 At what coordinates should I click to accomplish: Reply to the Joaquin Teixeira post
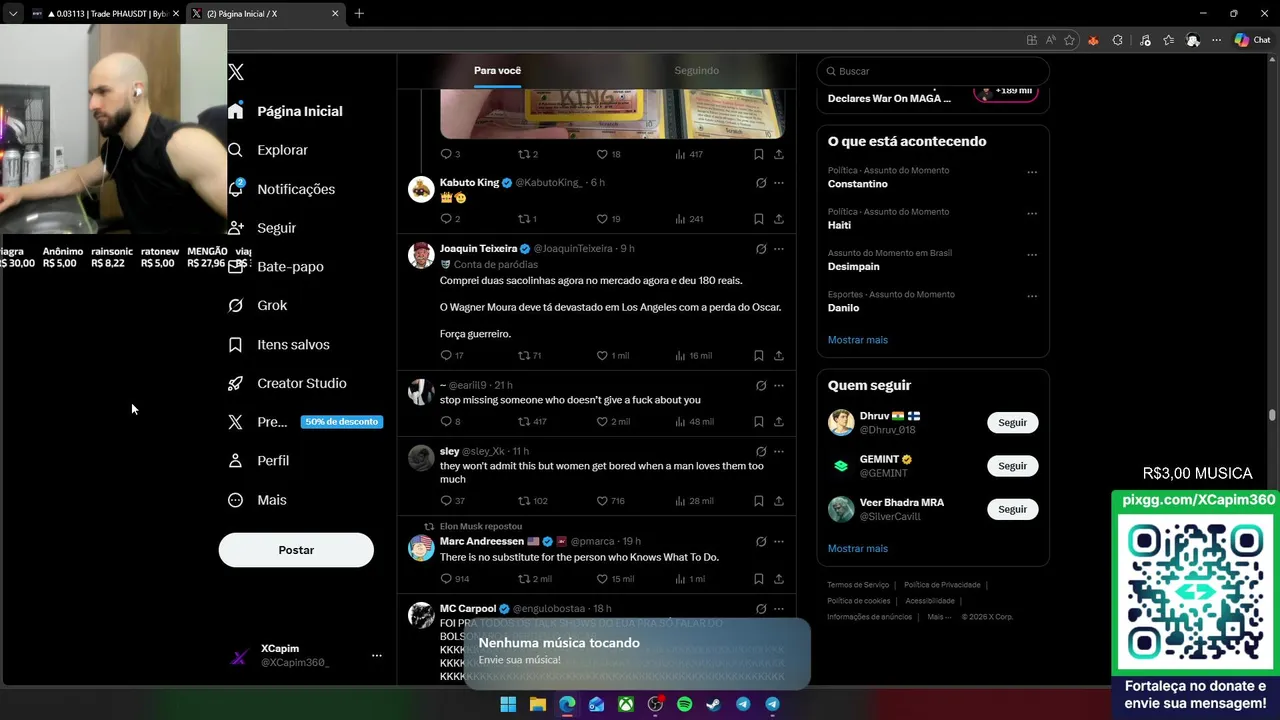(x=452, y=356)
